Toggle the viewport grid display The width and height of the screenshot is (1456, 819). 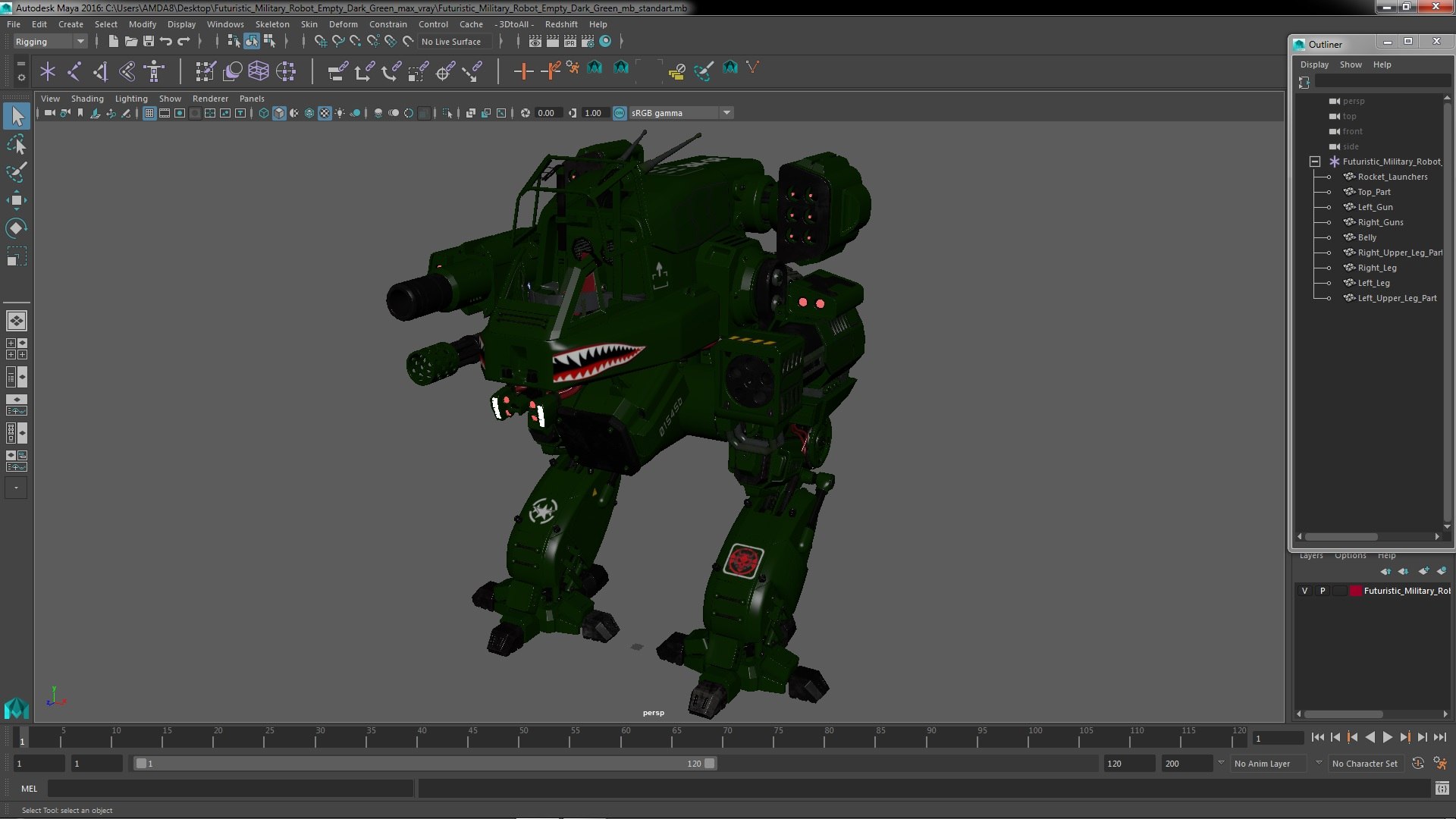point(149,113)
